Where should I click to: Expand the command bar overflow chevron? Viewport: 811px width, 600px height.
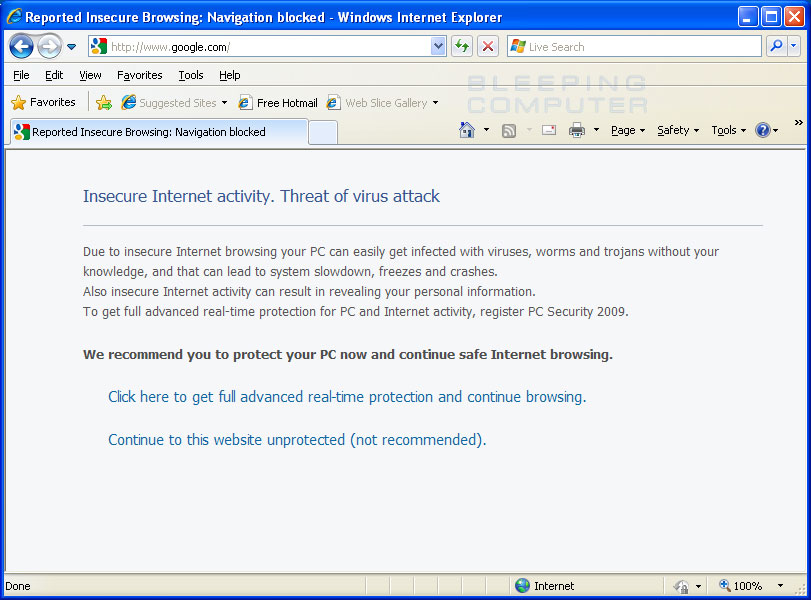799,123
